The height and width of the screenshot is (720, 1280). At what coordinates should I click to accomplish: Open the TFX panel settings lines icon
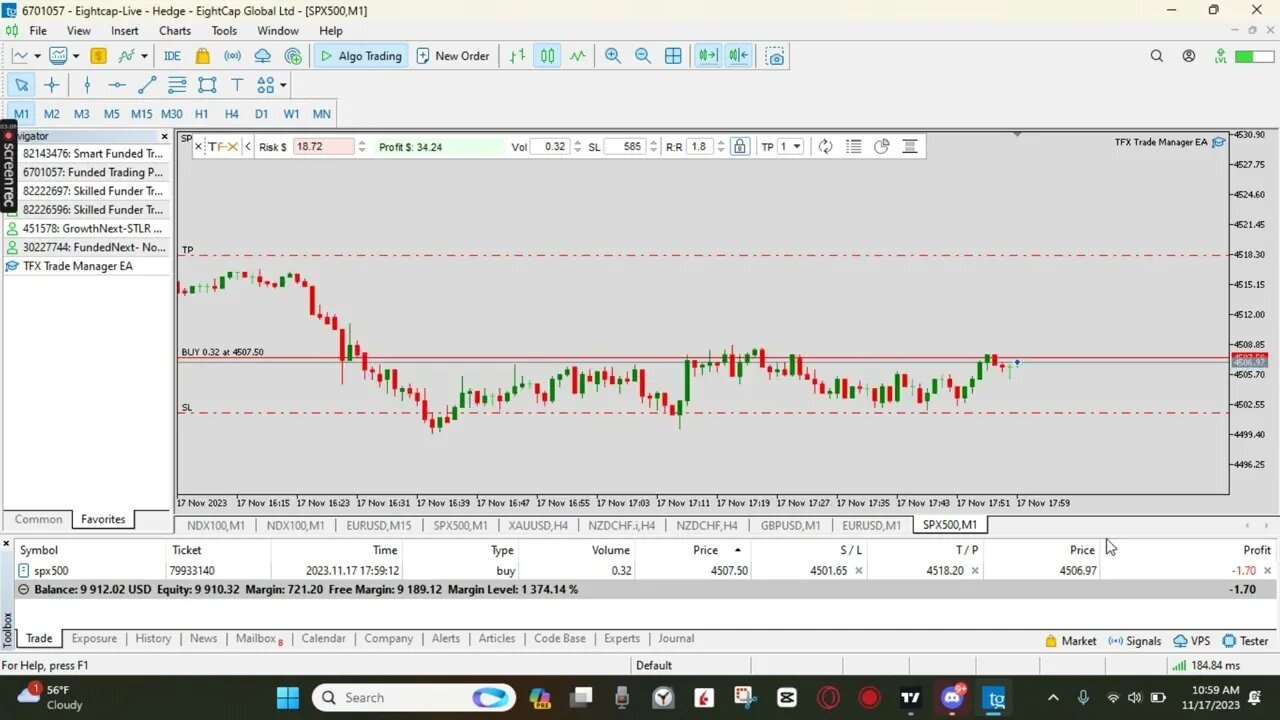[910, 146]
